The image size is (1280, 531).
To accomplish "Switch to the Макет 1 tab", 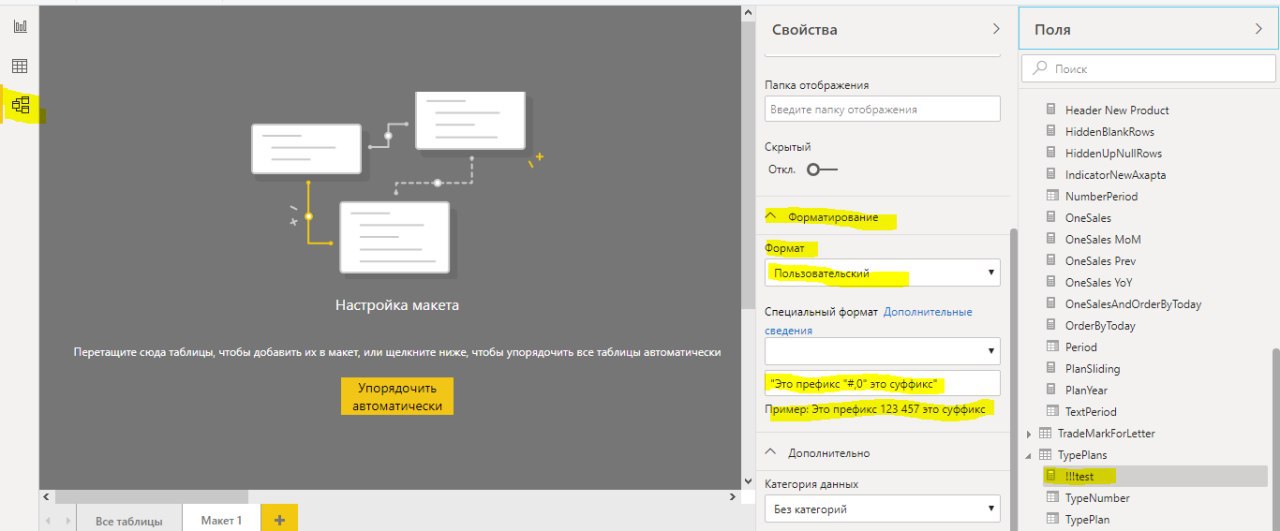I will [x=221, y=520].
